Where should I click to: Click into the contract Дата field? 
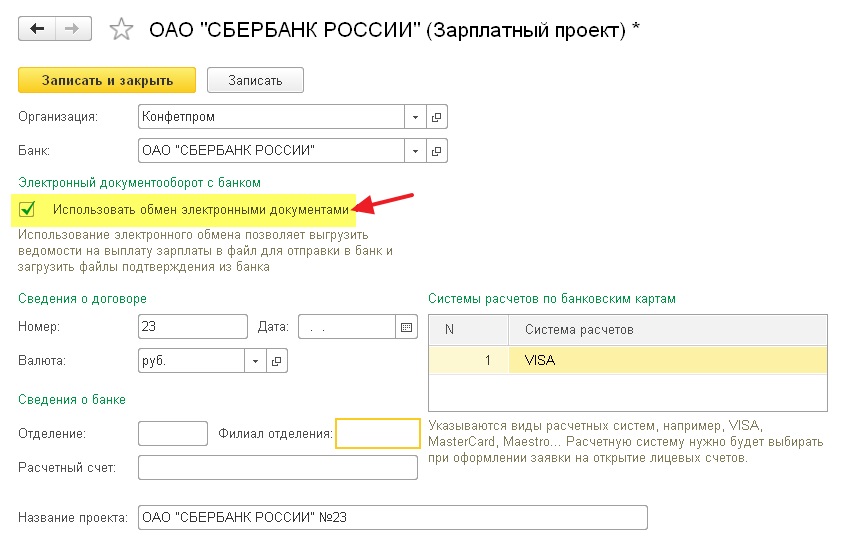coord(347,327)
